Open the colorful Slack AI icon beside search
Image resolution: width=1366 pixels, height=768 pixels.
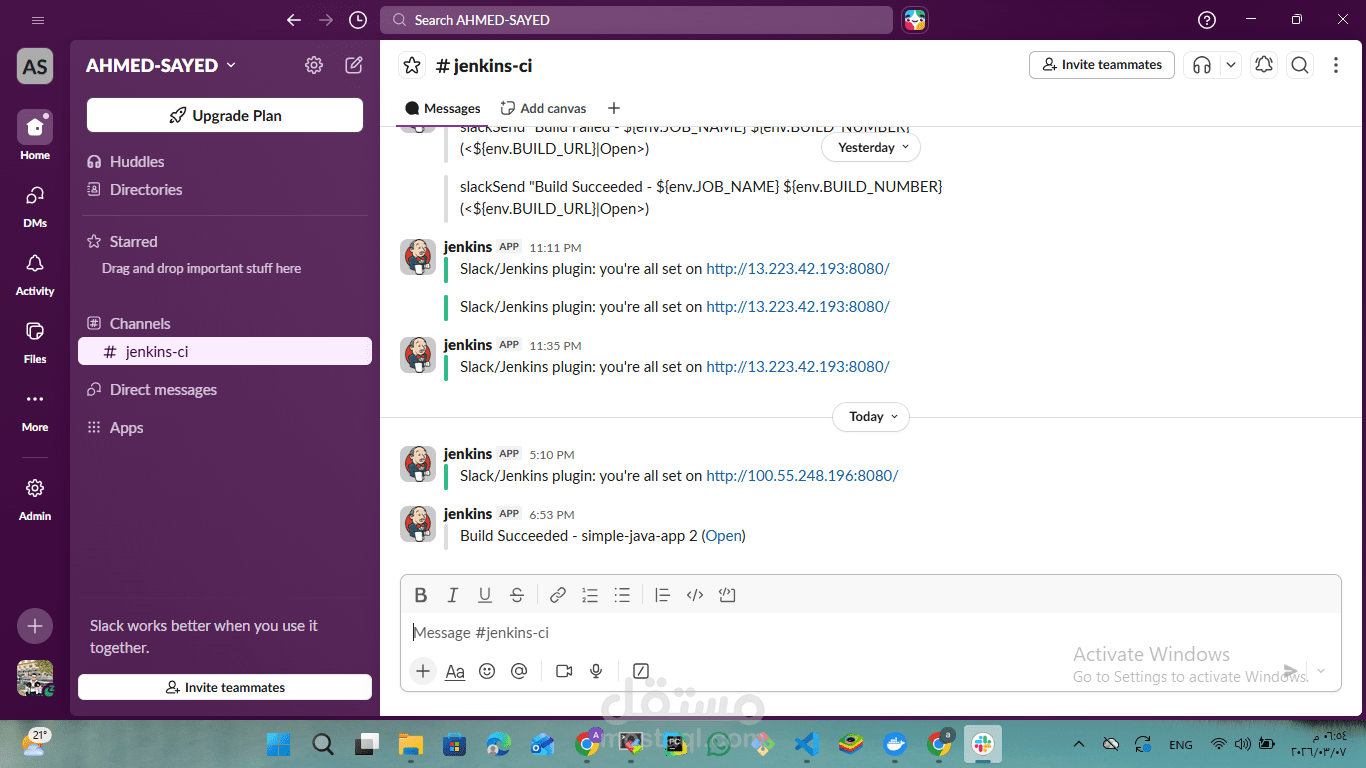914,20
